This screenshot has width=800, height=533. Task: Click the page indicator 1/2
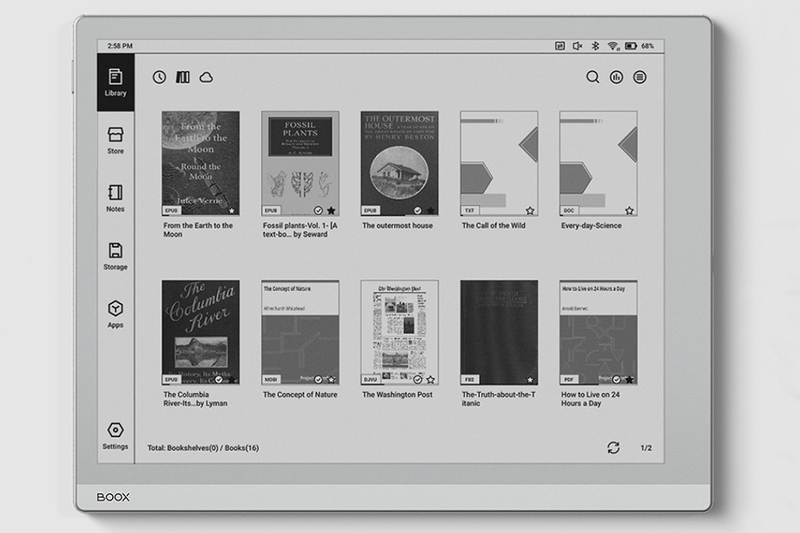[646, 448]
